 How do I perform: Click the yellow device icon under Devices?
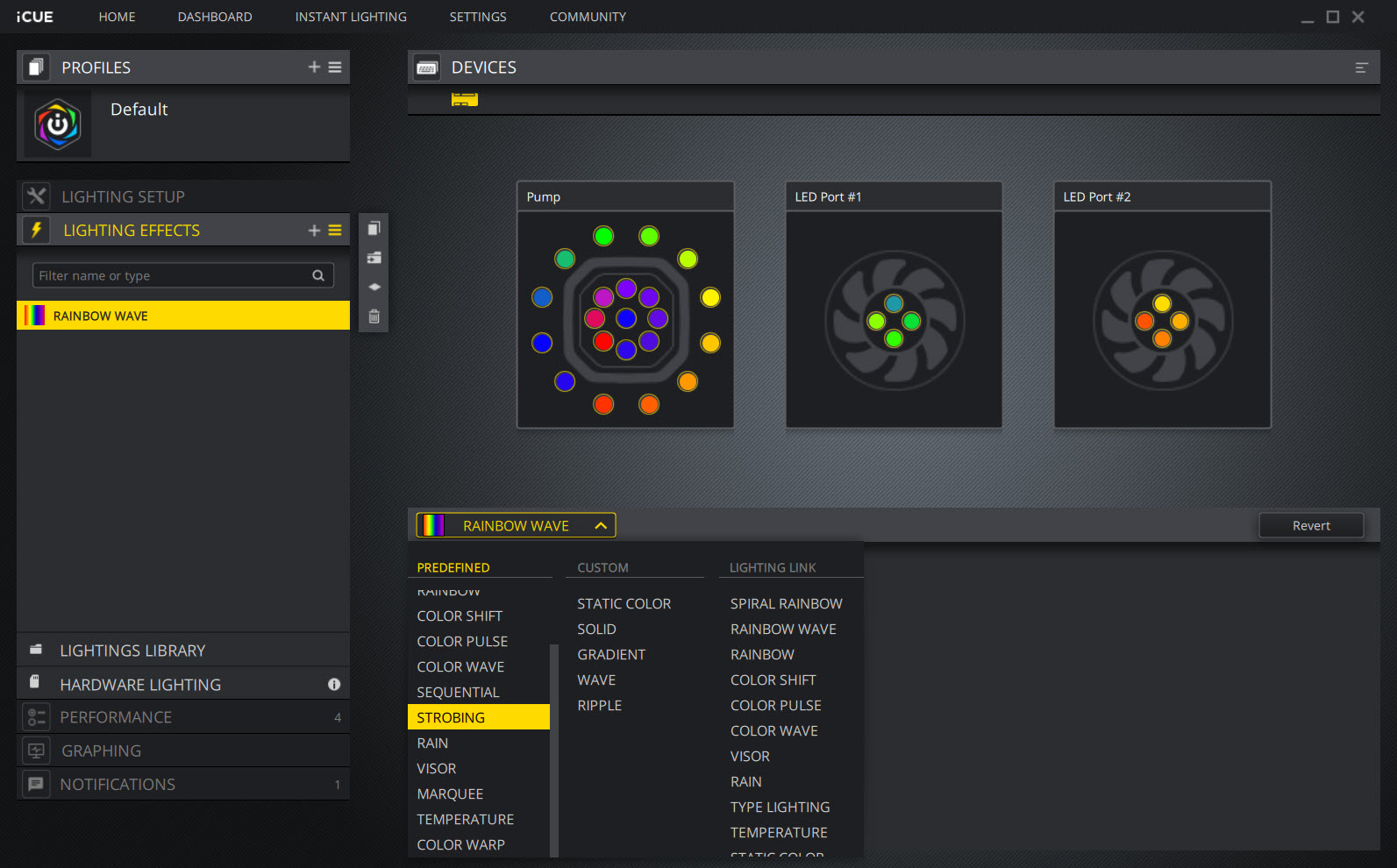coord(465,99)
